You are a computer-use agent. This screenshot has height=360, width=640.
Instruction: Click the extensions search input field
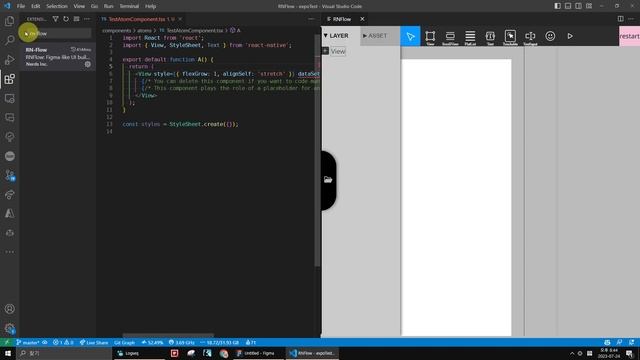[x=57, y=33]
